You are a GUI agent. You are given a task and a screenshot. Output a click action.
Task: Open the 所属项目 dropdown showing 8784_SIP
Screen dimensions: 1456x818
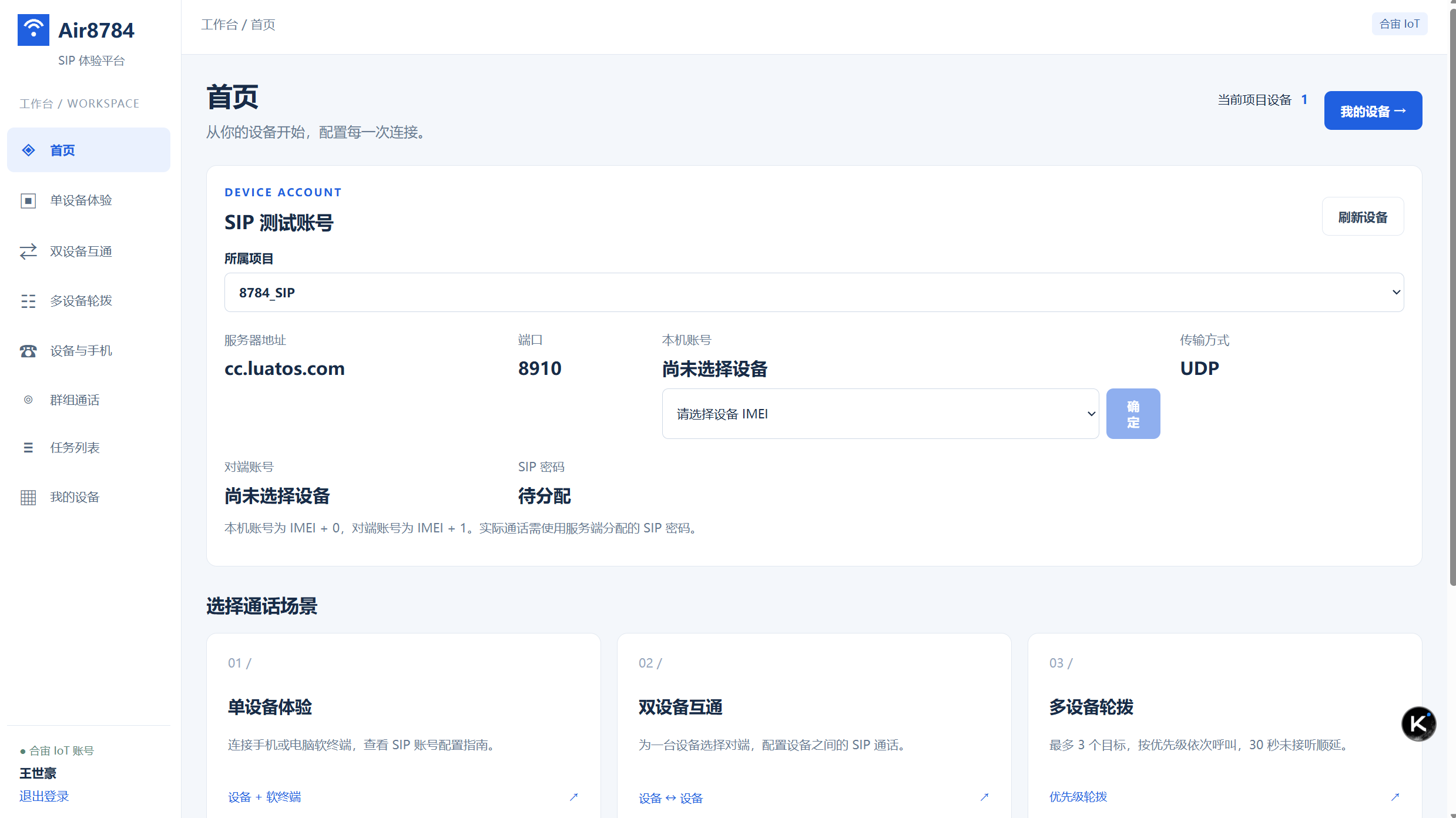point(814,292)
